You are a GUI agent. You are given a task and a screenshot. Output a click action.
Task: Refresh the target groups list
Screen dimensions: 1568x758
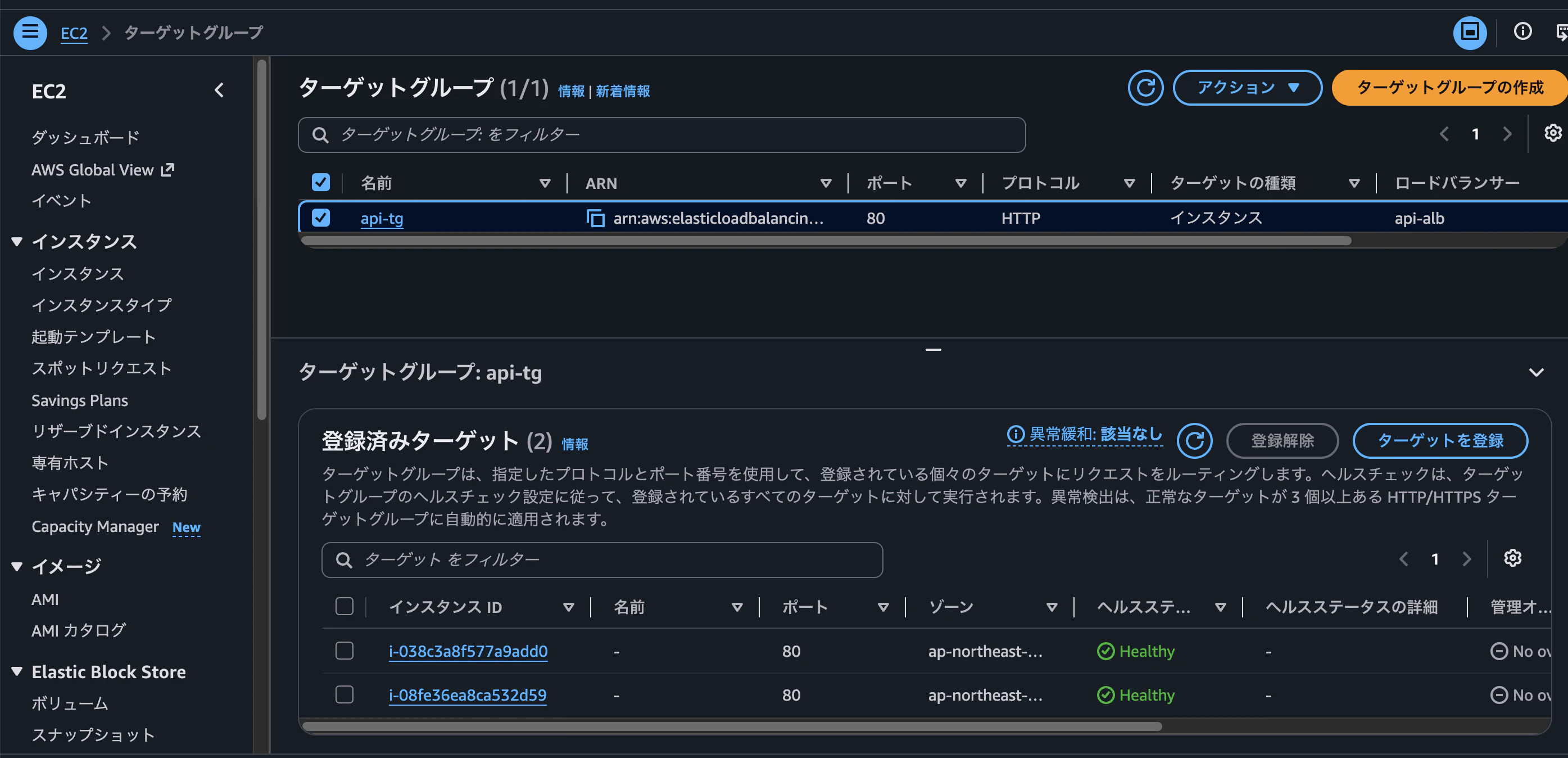[1145, 88]
